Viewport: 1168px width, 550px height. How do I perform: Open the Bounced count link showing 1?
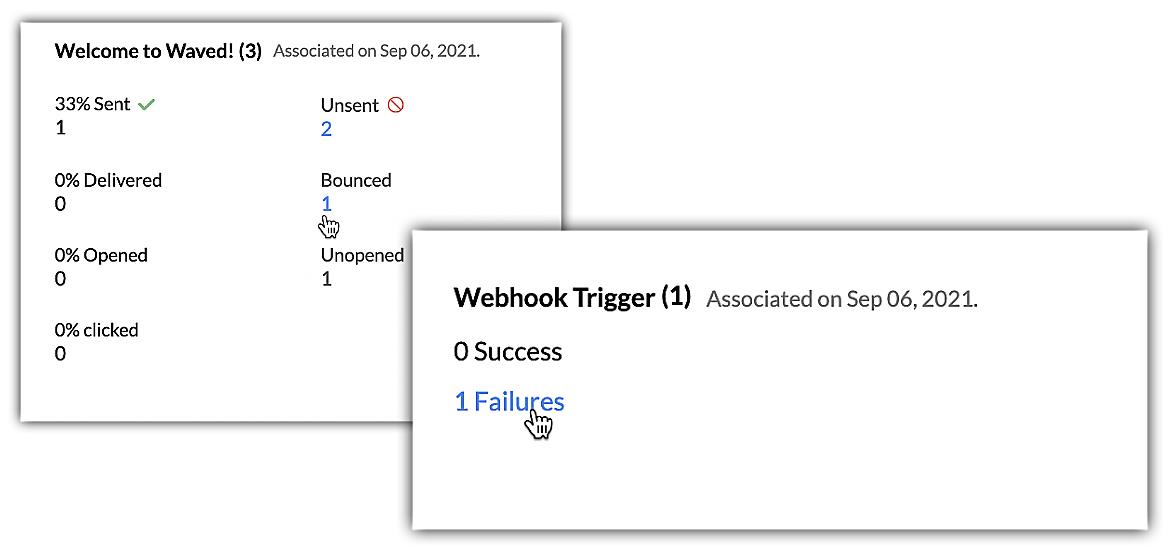(x=326, y=204)
